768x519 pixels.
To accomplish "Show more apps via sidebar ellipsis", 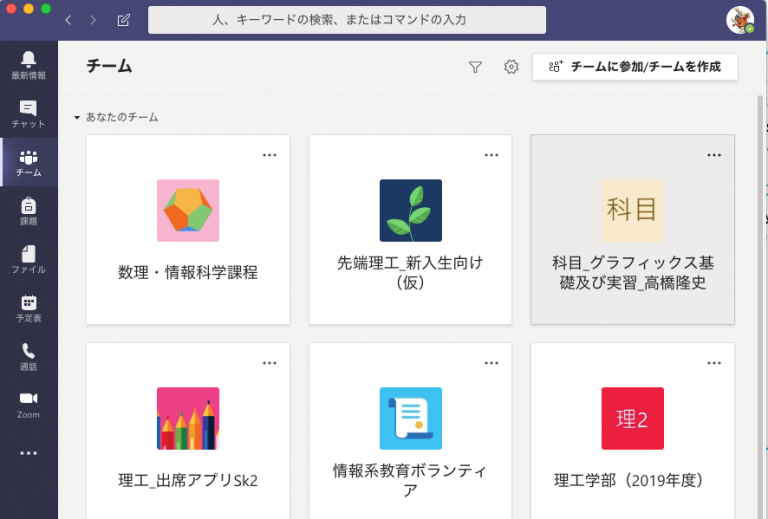I will [28, 453].
